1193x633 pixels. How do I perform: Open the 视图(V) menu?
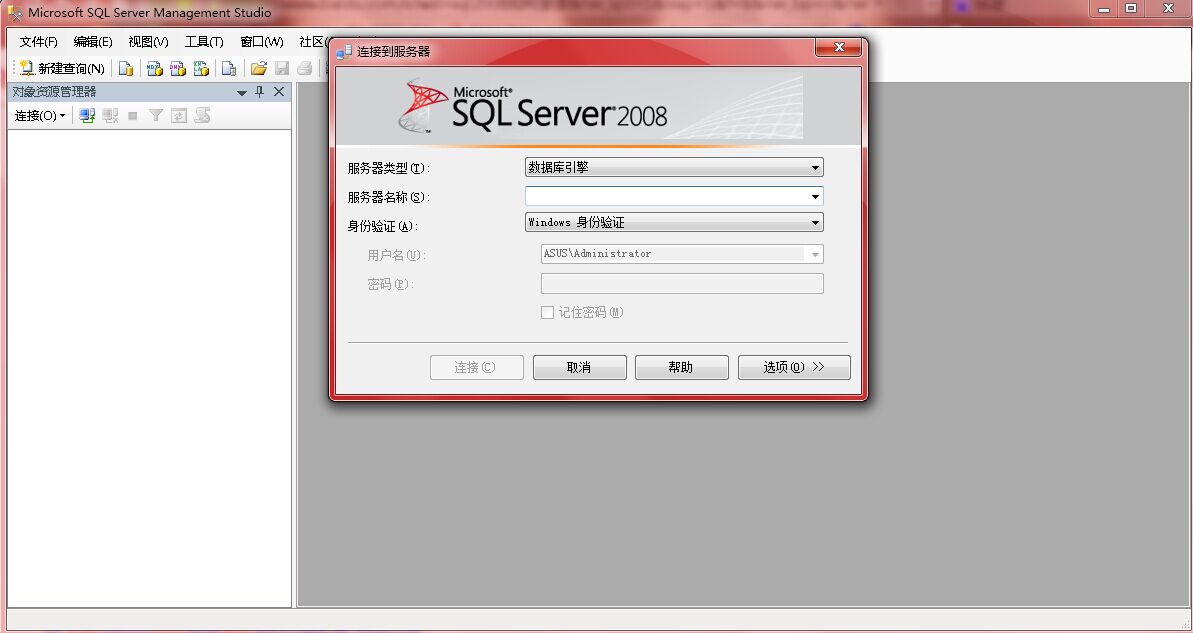(x=146, y=42)
